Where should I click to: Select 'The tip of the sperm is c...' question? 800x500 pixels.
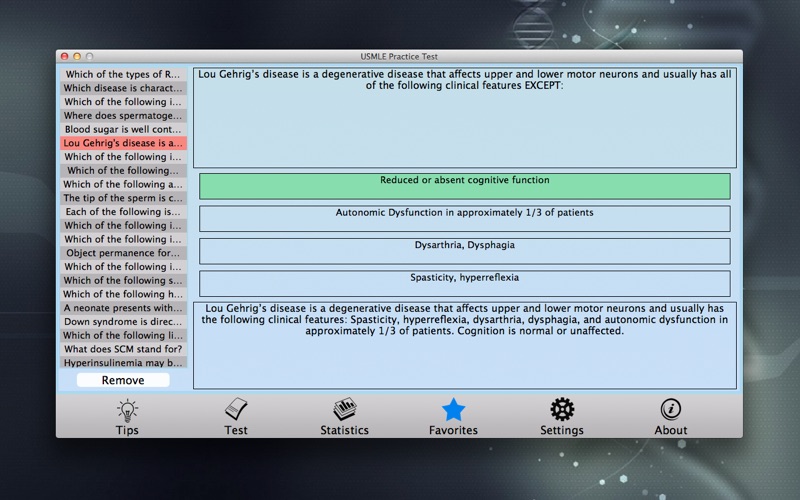123,198
